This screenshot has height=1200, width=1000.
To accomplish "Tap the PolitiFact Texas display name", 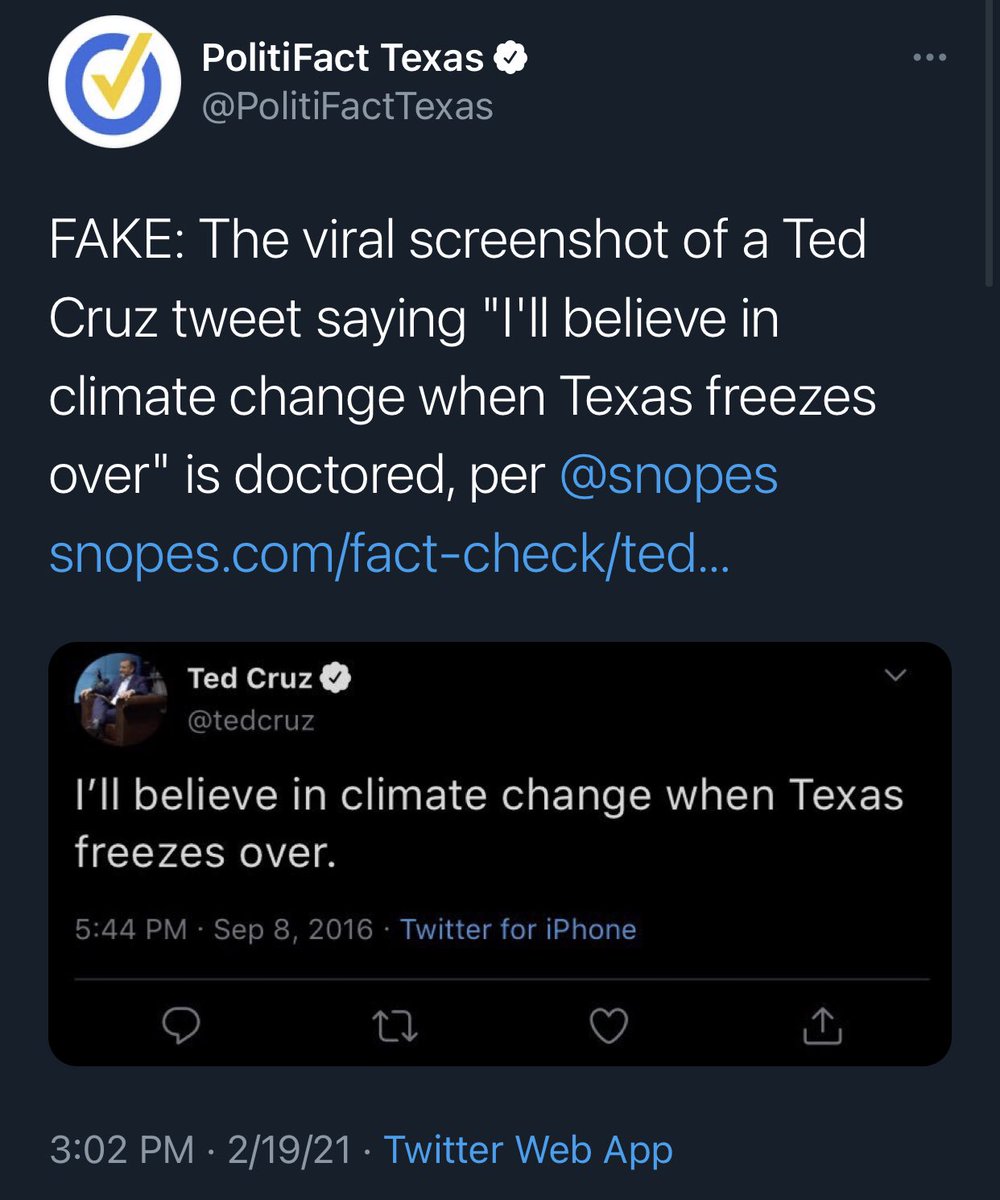I will [x=343, y=59].
